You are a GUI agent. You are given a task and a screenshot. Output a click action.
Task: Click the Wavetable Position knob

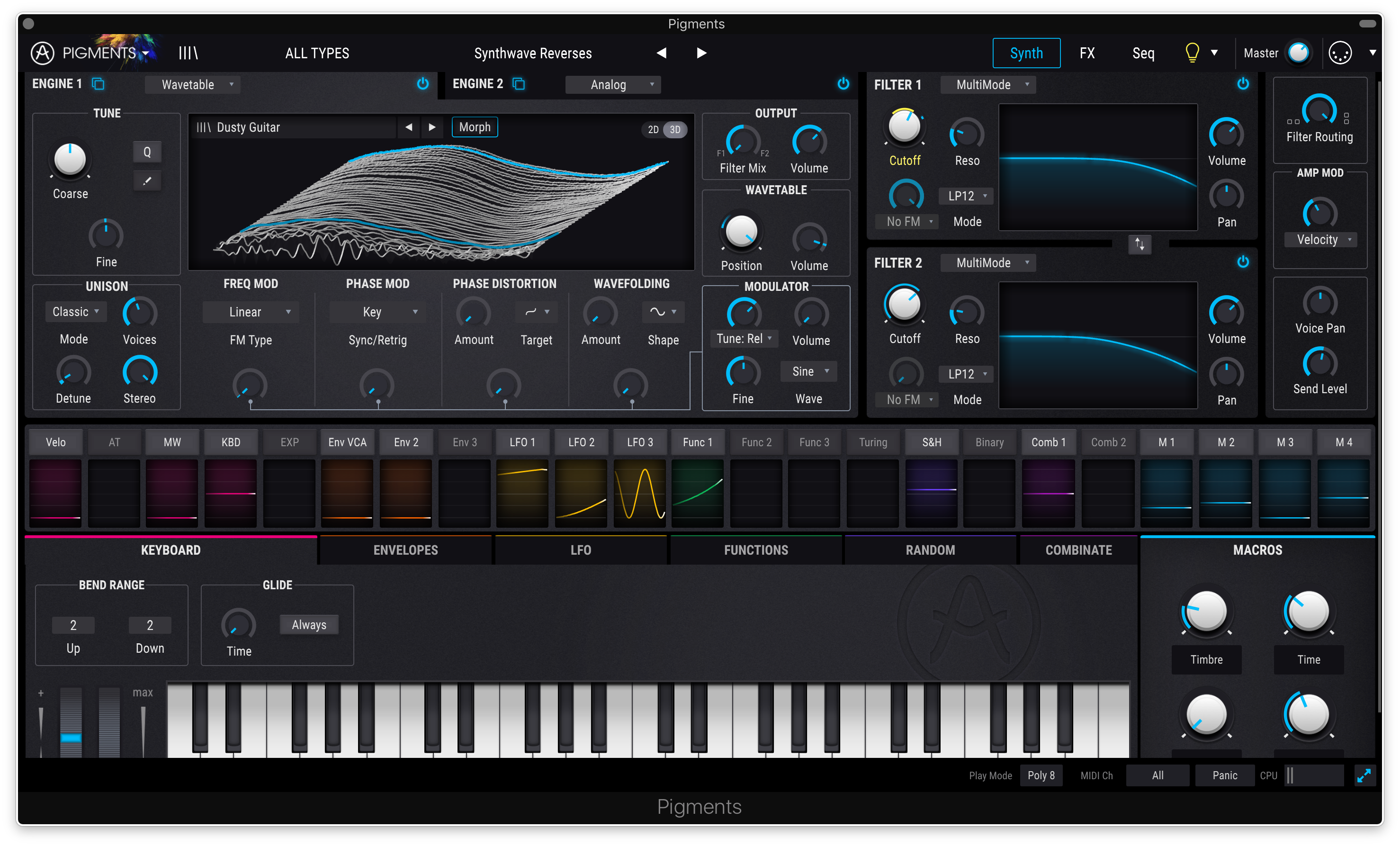(x=741, y=231)
